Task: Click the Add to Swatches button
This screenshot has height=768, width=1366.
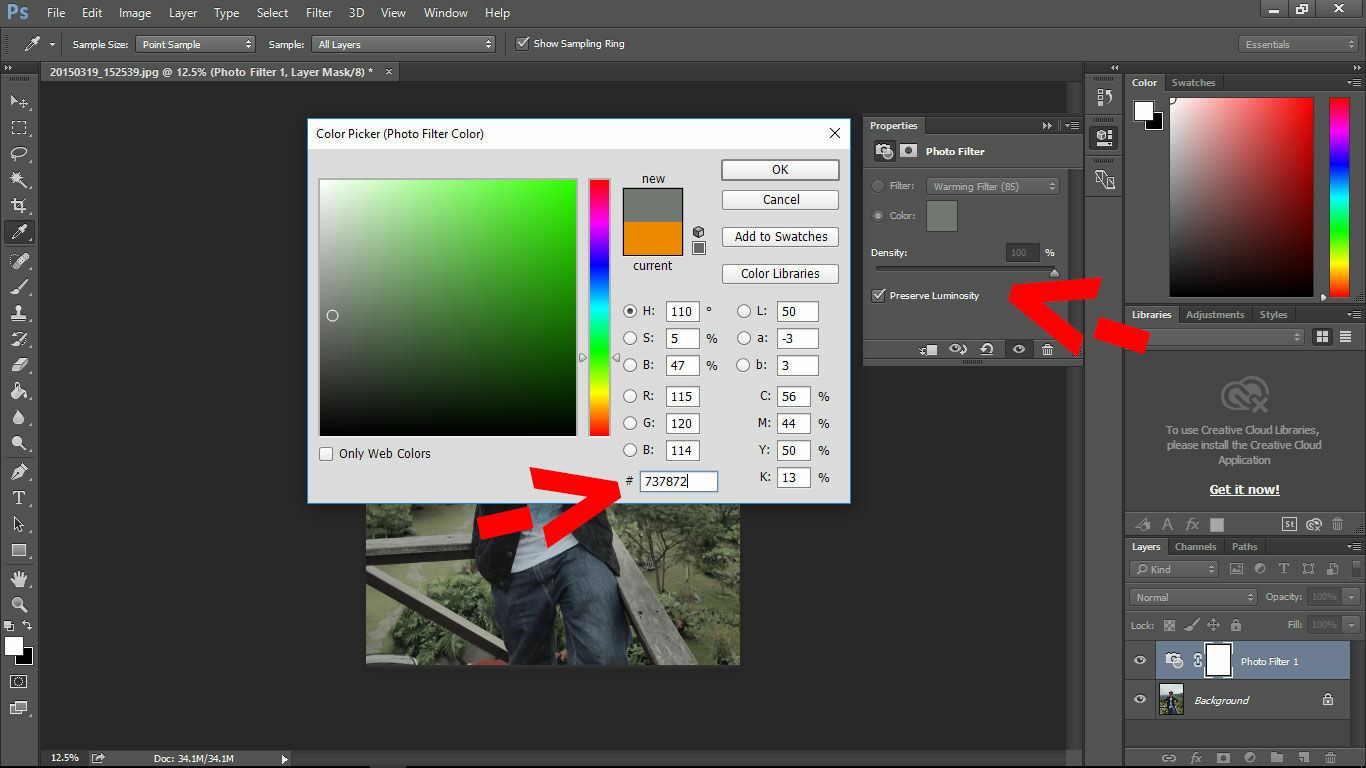Action: [x=780, y=236]
